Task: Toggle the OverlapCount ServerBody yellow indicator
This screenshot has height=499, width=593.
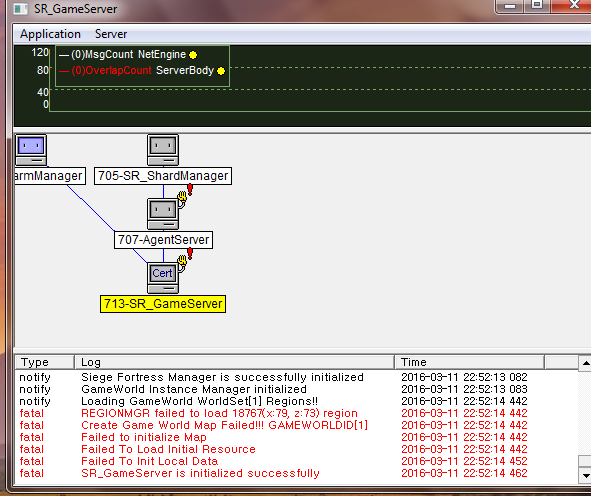Action: tap(221, 71)
